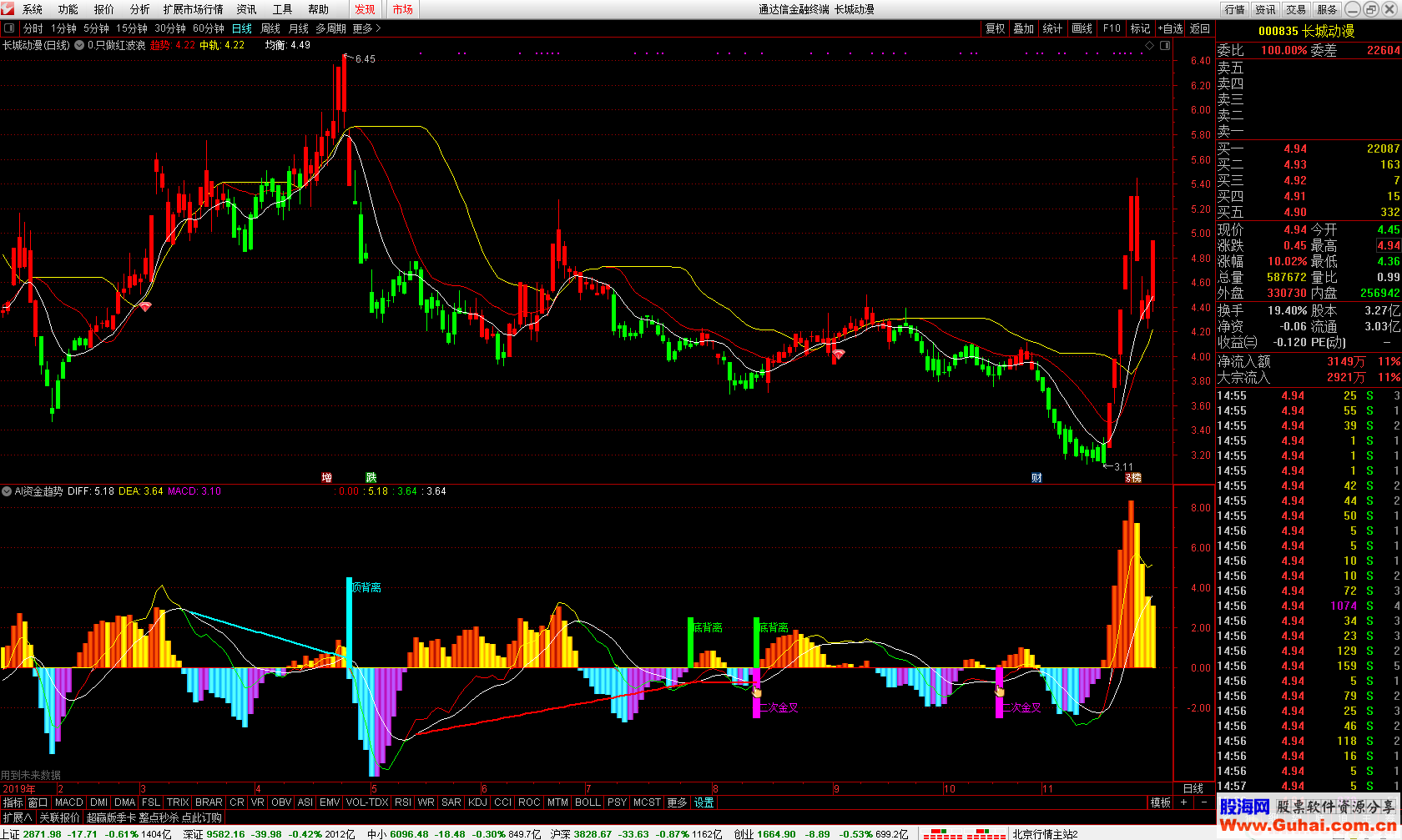This screenshot has width=1402, height=840.
Task: Open the 关联报价 tab
Action: [59, 817]
